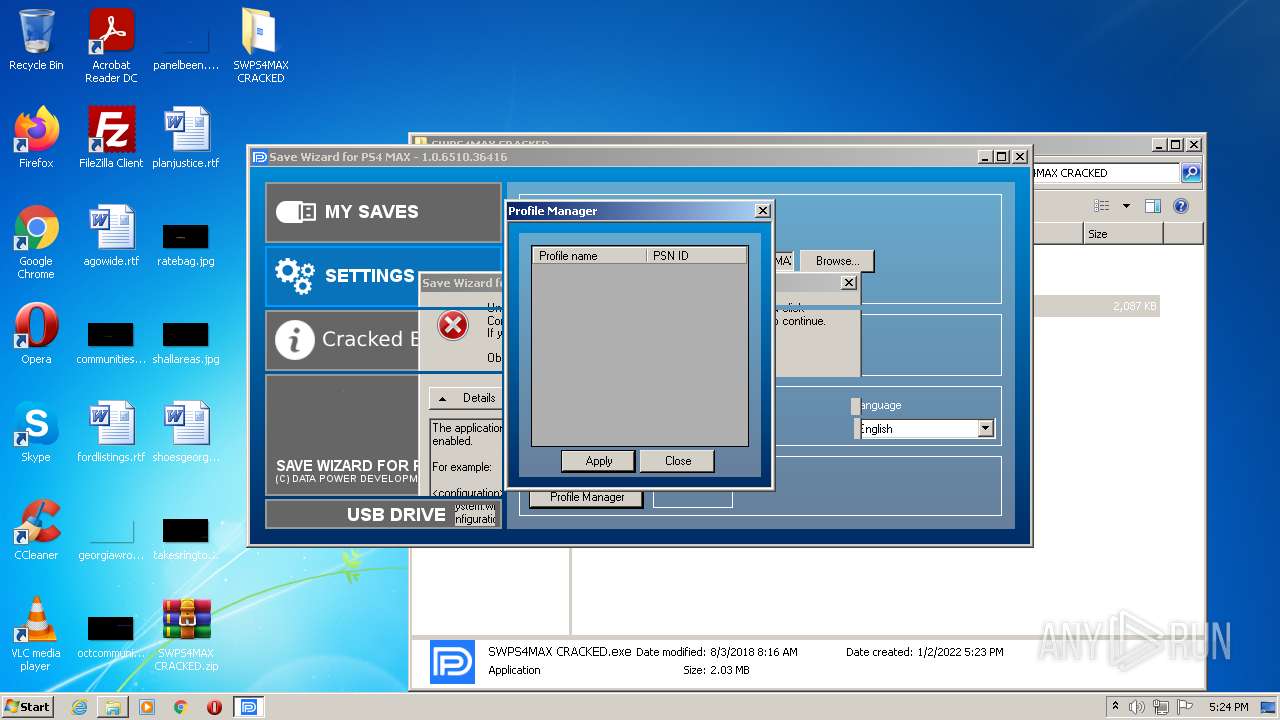1280x720 pixels.
Task: Click the PSN ID column header
Action: (696, 256)
